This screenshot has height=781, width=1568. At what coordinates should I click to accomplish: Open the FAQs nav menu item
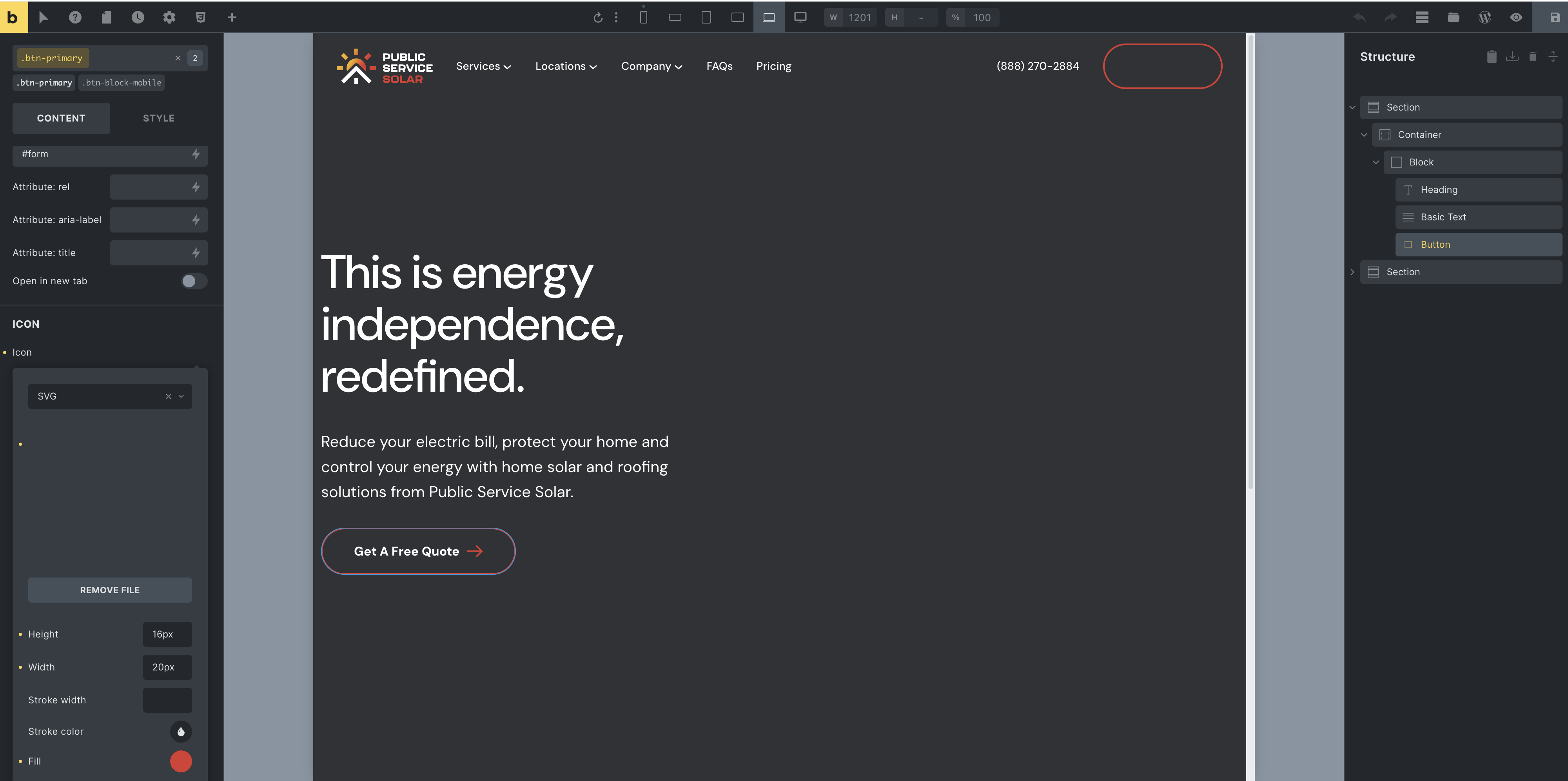point(719,66)
